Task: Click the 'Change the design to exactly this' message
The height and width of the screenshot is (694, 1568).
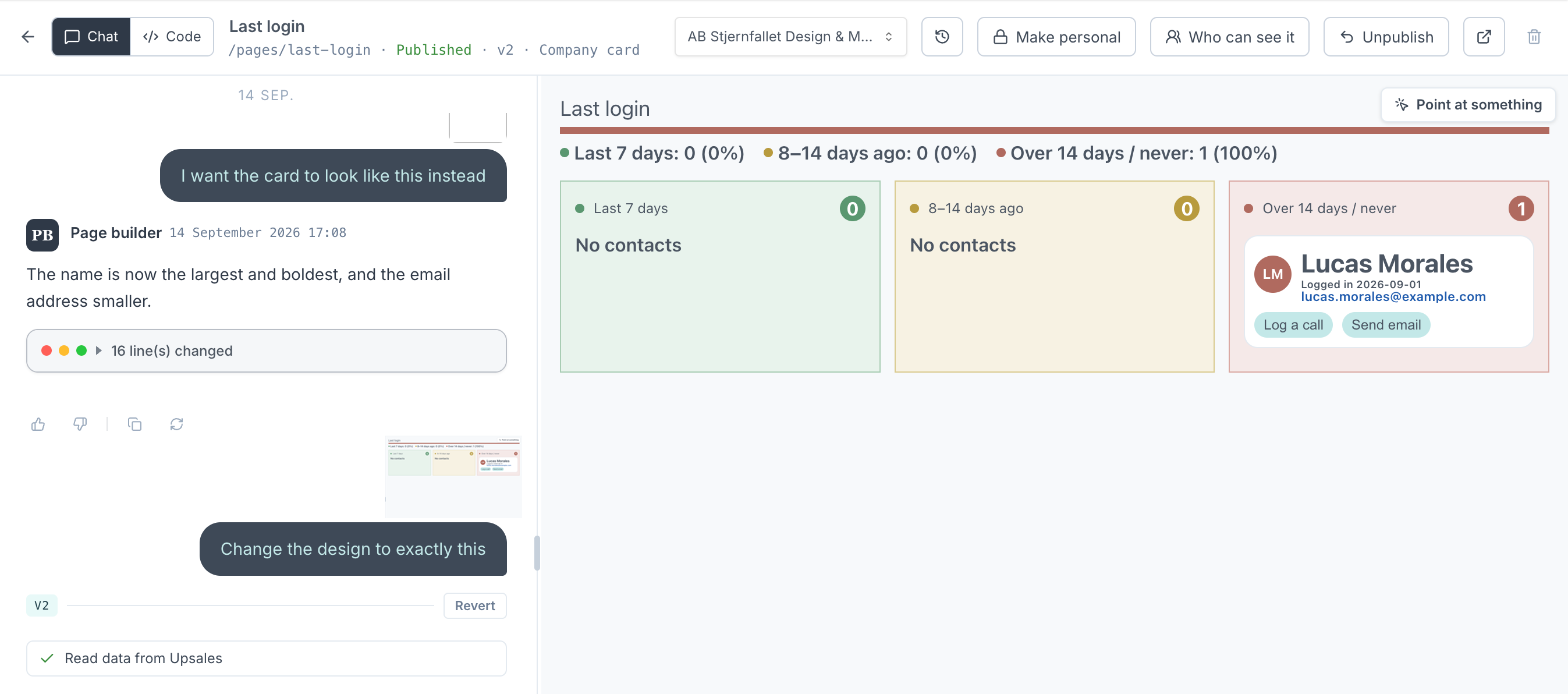Action: (x=353, y=549)
